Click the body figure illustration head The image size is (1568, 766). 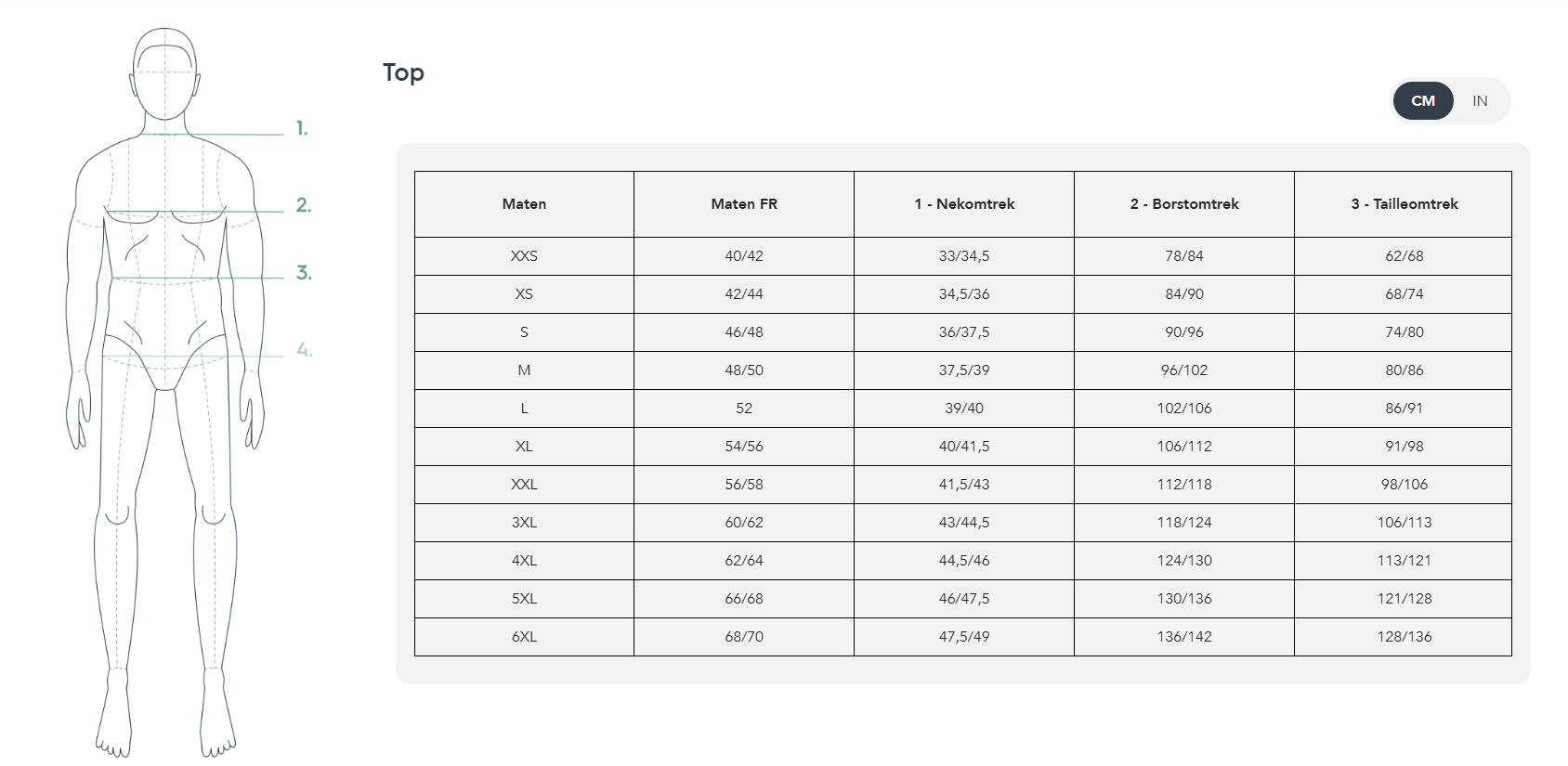click(x=165, y=74)
